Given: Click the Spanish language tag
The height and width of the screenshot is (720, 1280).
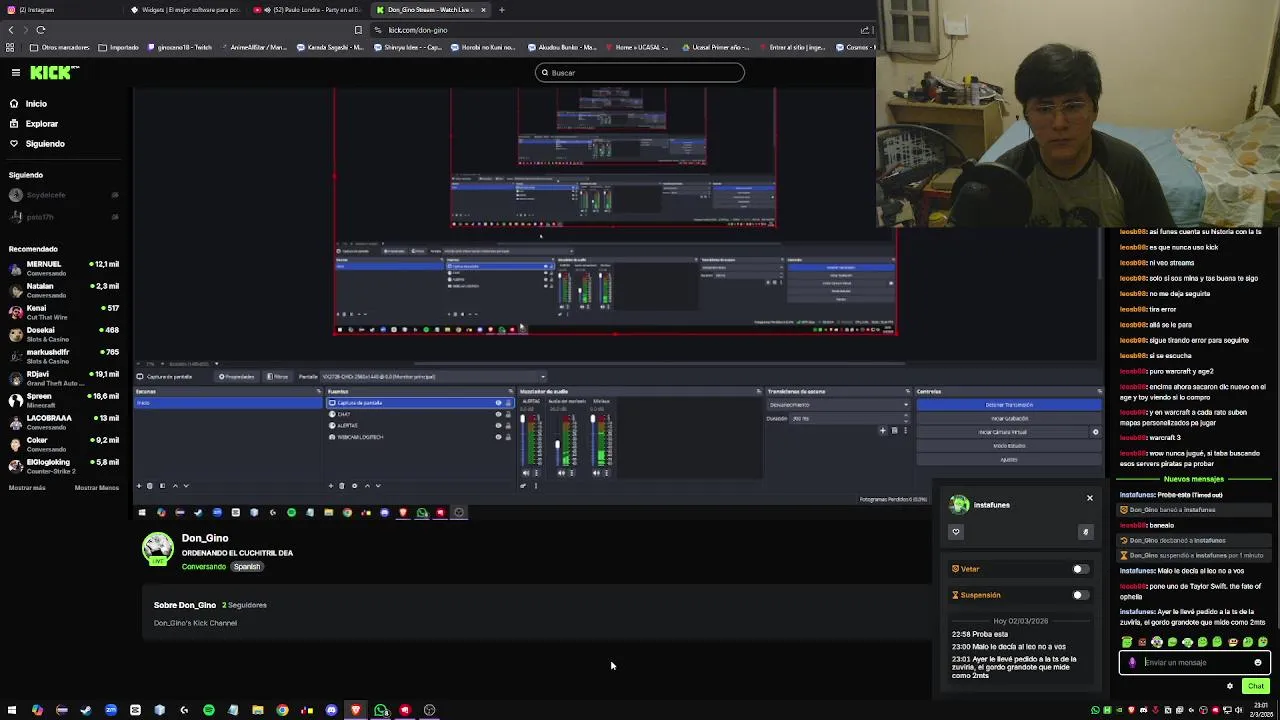Looking at the screenshot, I should [247, 567].
